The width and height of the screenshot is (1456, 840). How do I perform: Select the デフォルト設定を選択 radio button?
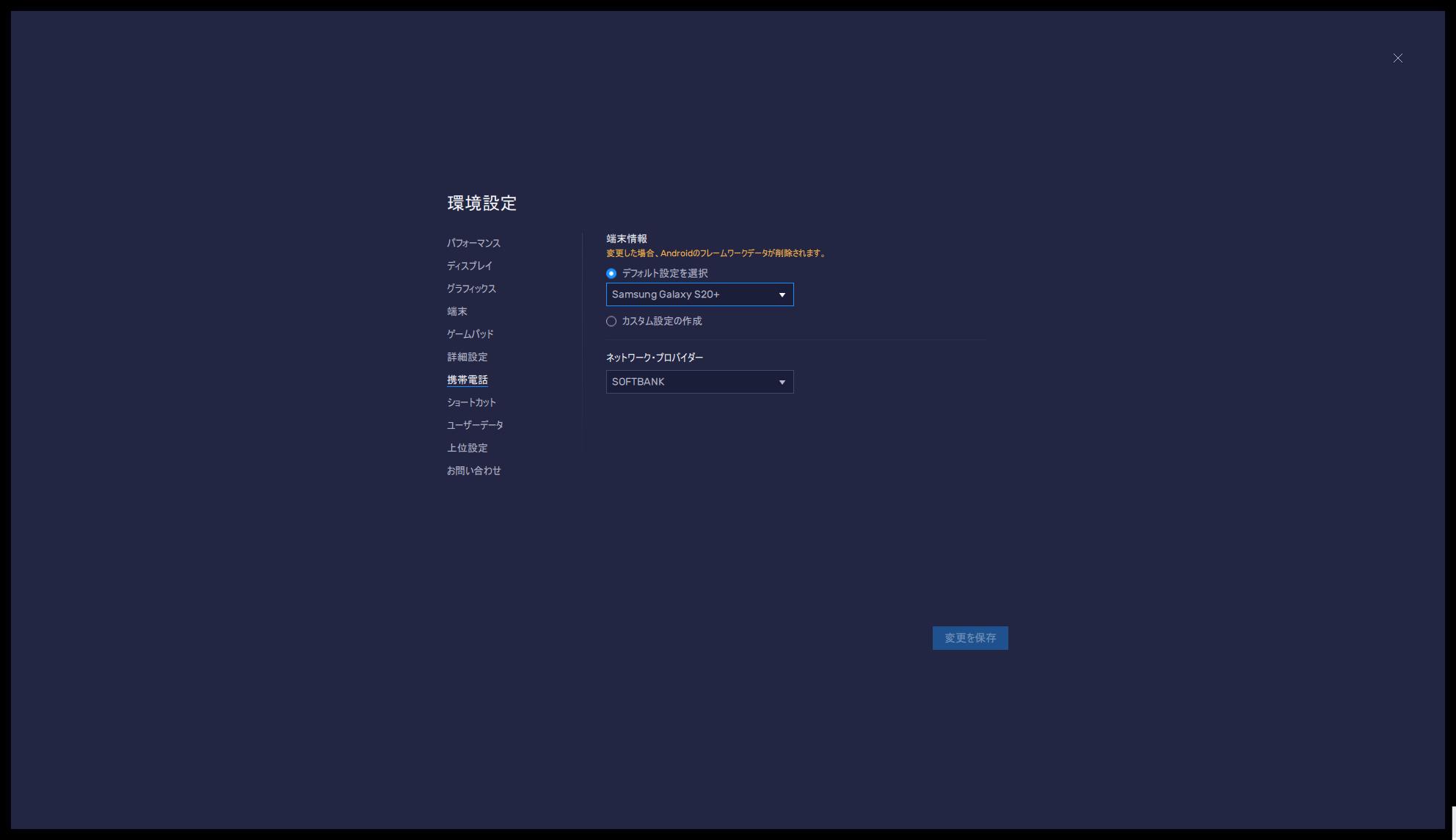click(x=611, y=272)
